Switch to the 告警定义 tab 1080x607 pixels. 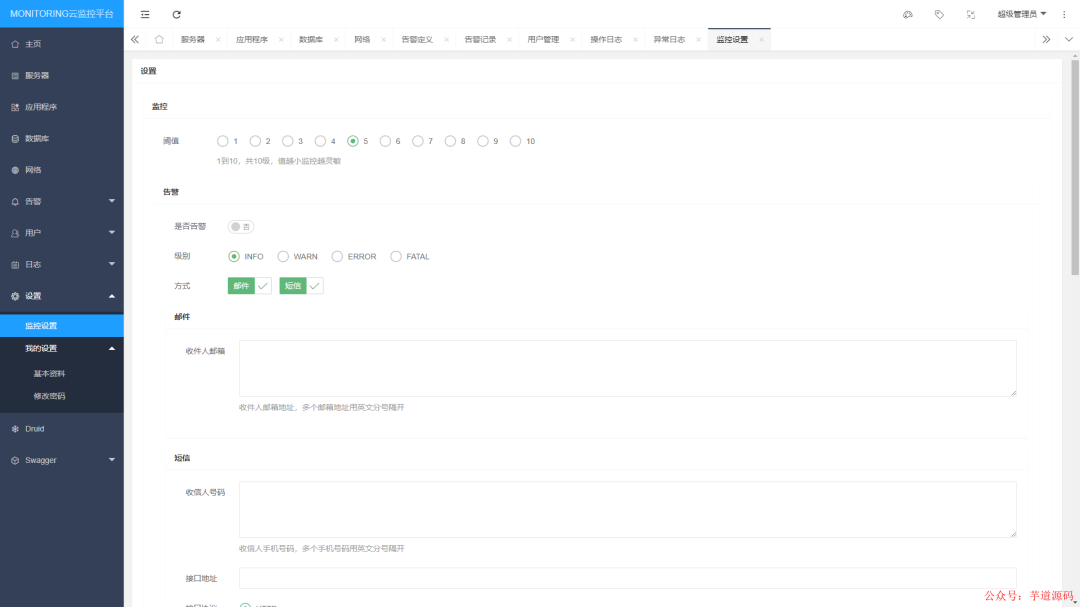click(x=417, y=40)
